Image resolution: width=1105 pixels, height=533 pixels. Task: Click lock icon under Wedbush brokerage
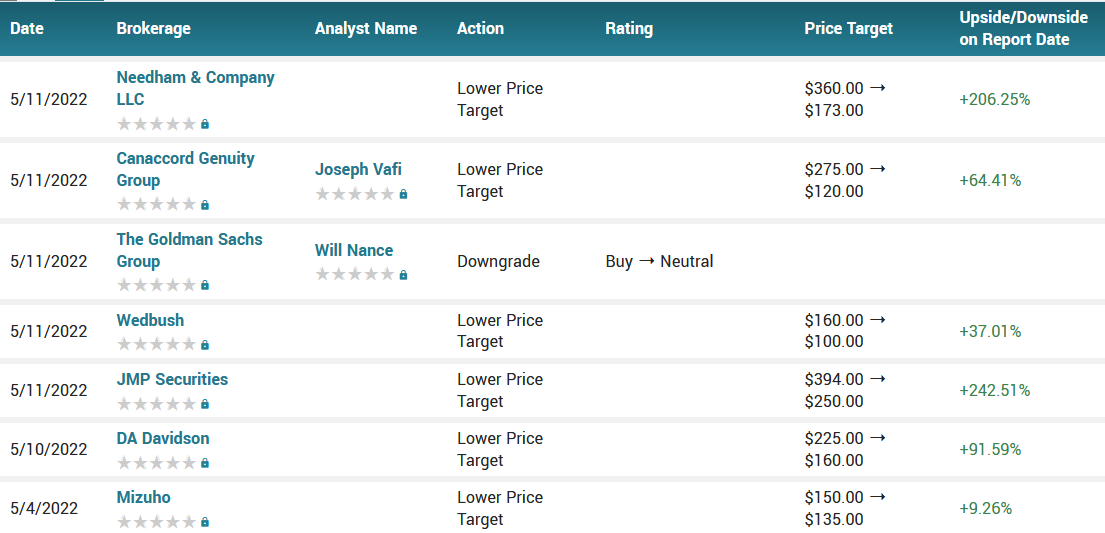pos(205,345)
